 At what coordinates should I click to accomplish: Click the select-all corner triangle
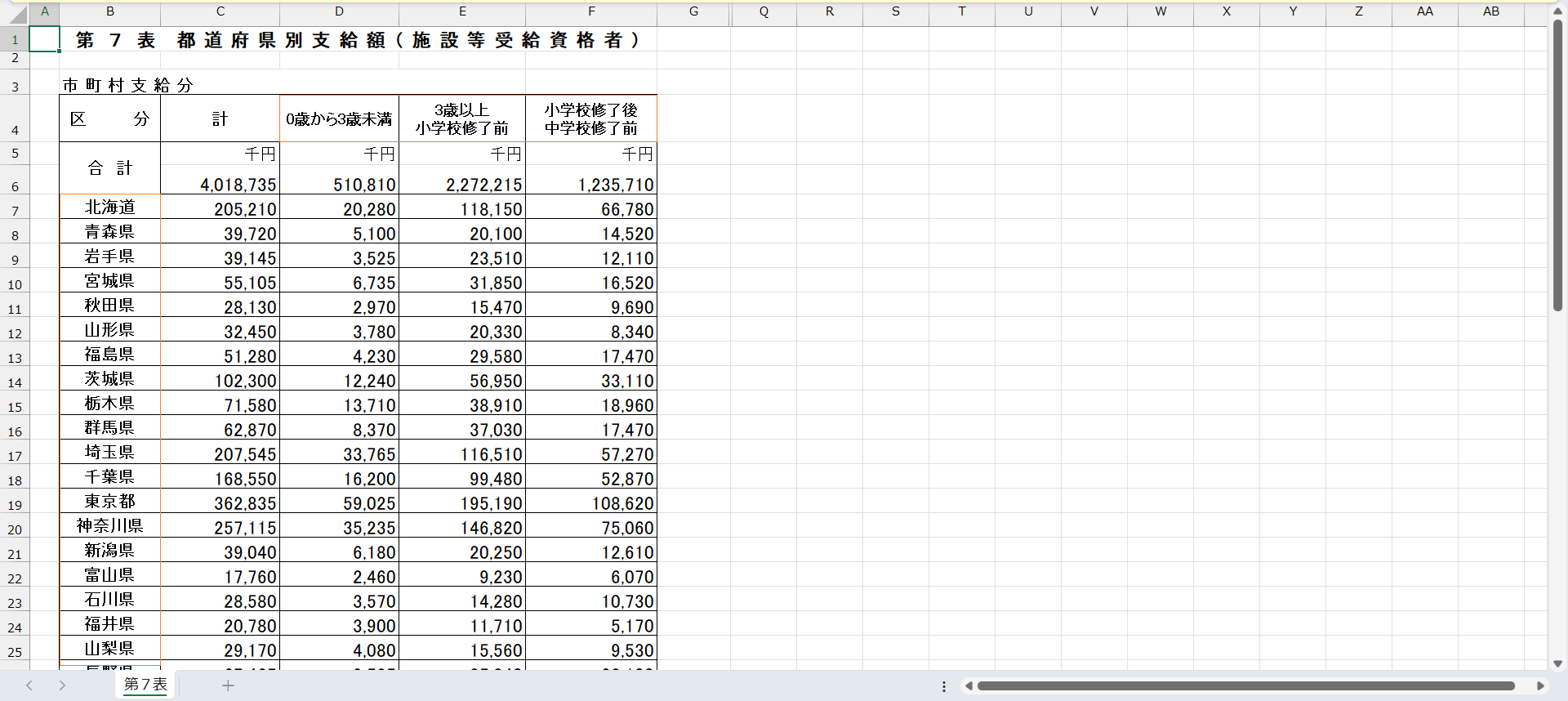pyautogui.click(x=18, y=12)
